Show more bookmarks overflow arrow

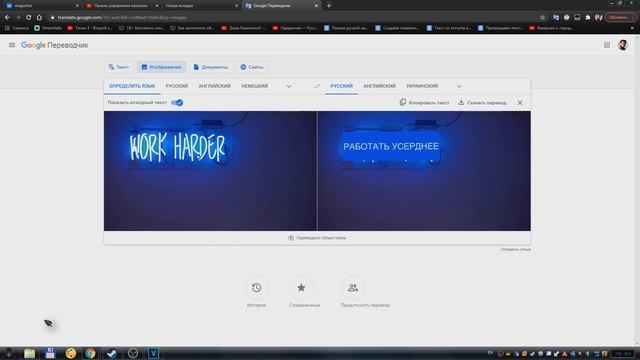coord(633,28)
